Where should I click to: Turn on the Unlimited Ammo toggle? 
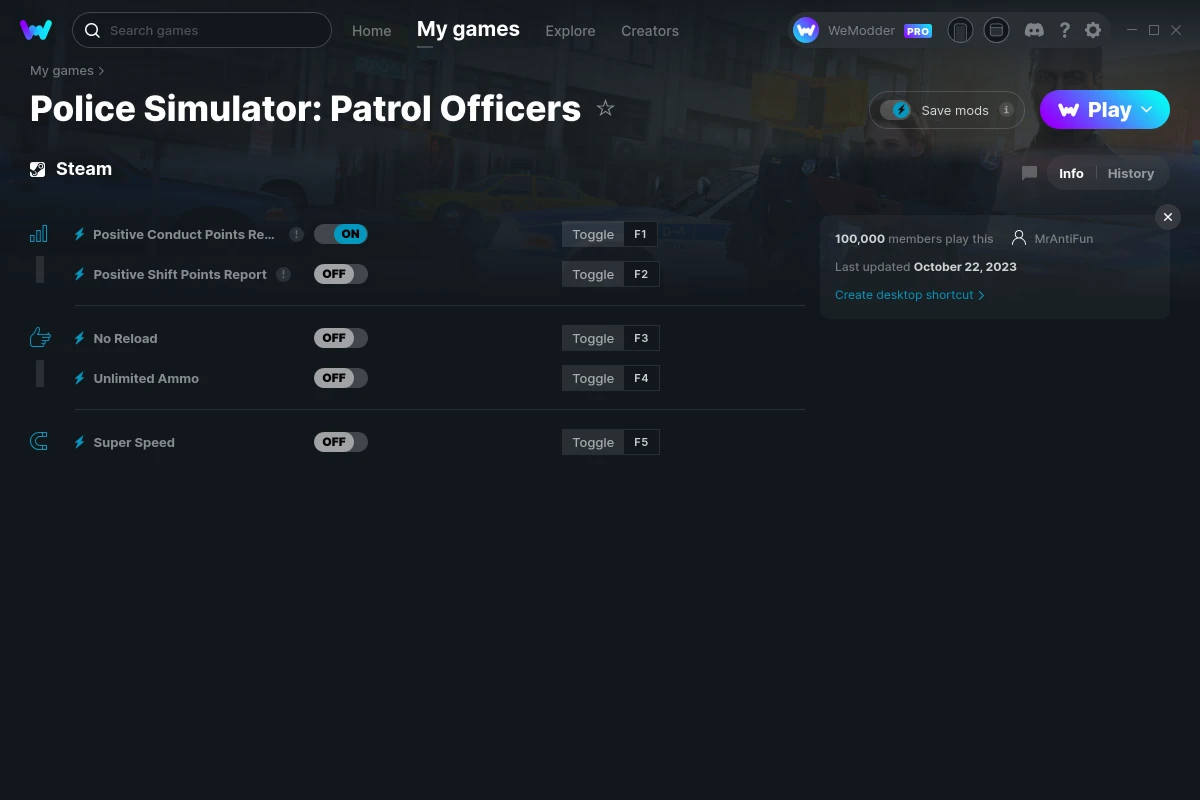pos(340,378)
